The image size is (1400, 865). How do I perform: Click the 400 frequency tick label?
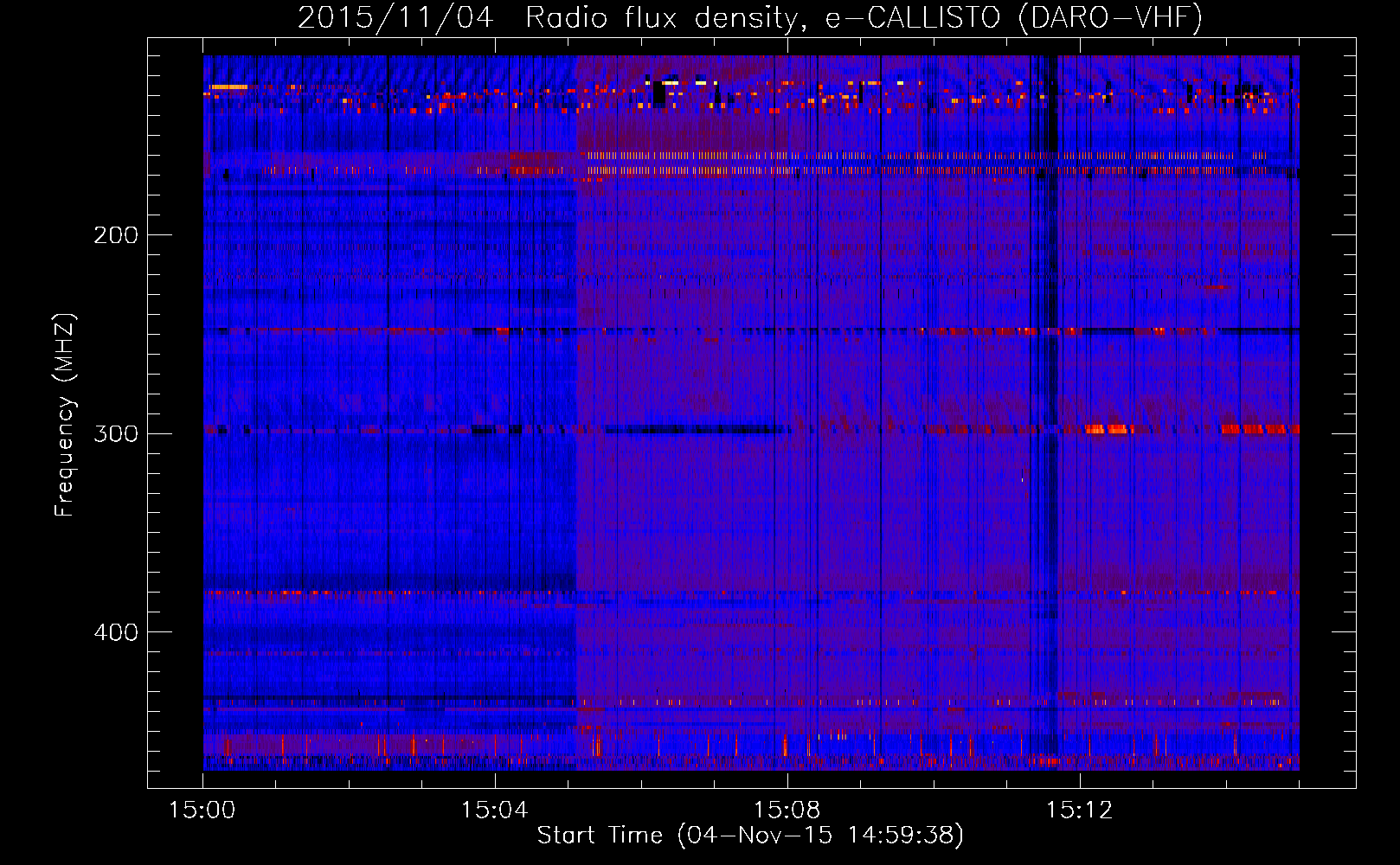(x=116, y=632)
